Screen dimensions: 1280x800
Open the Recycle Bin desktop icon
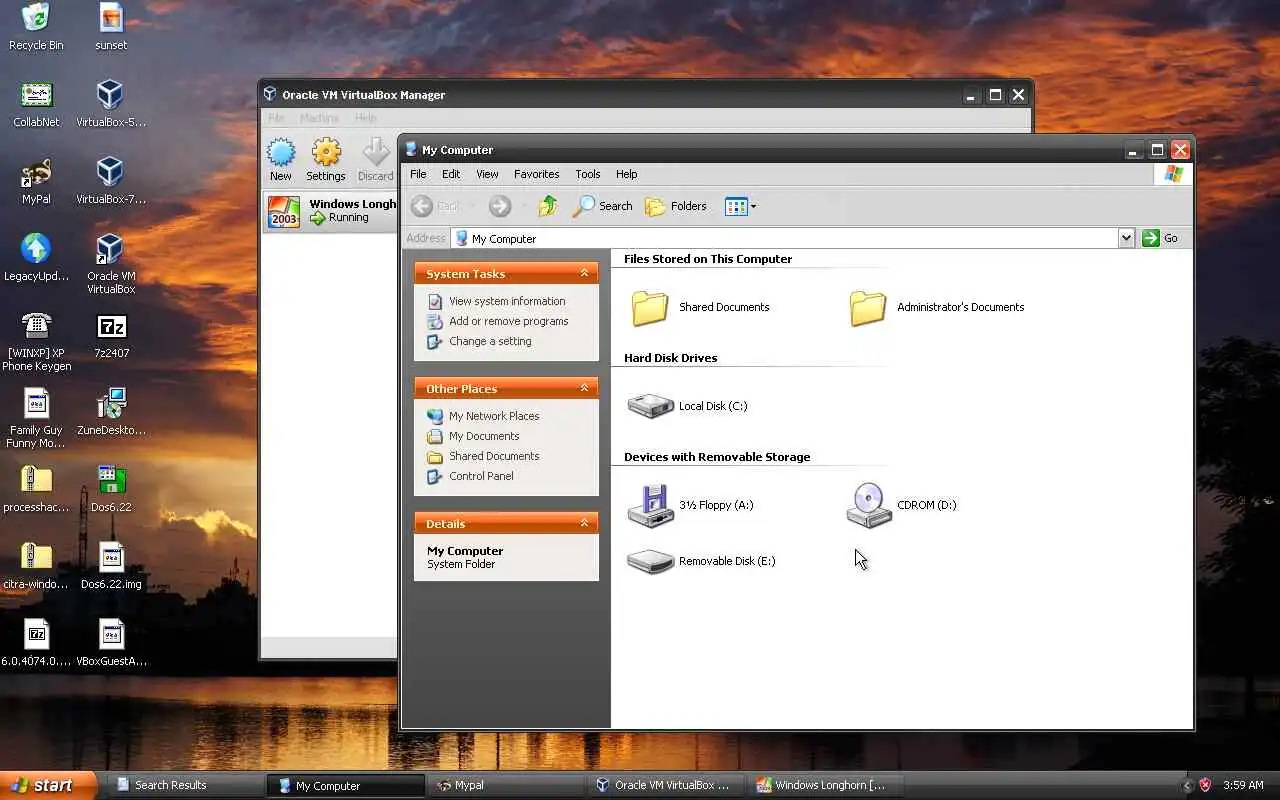point(36,27)
